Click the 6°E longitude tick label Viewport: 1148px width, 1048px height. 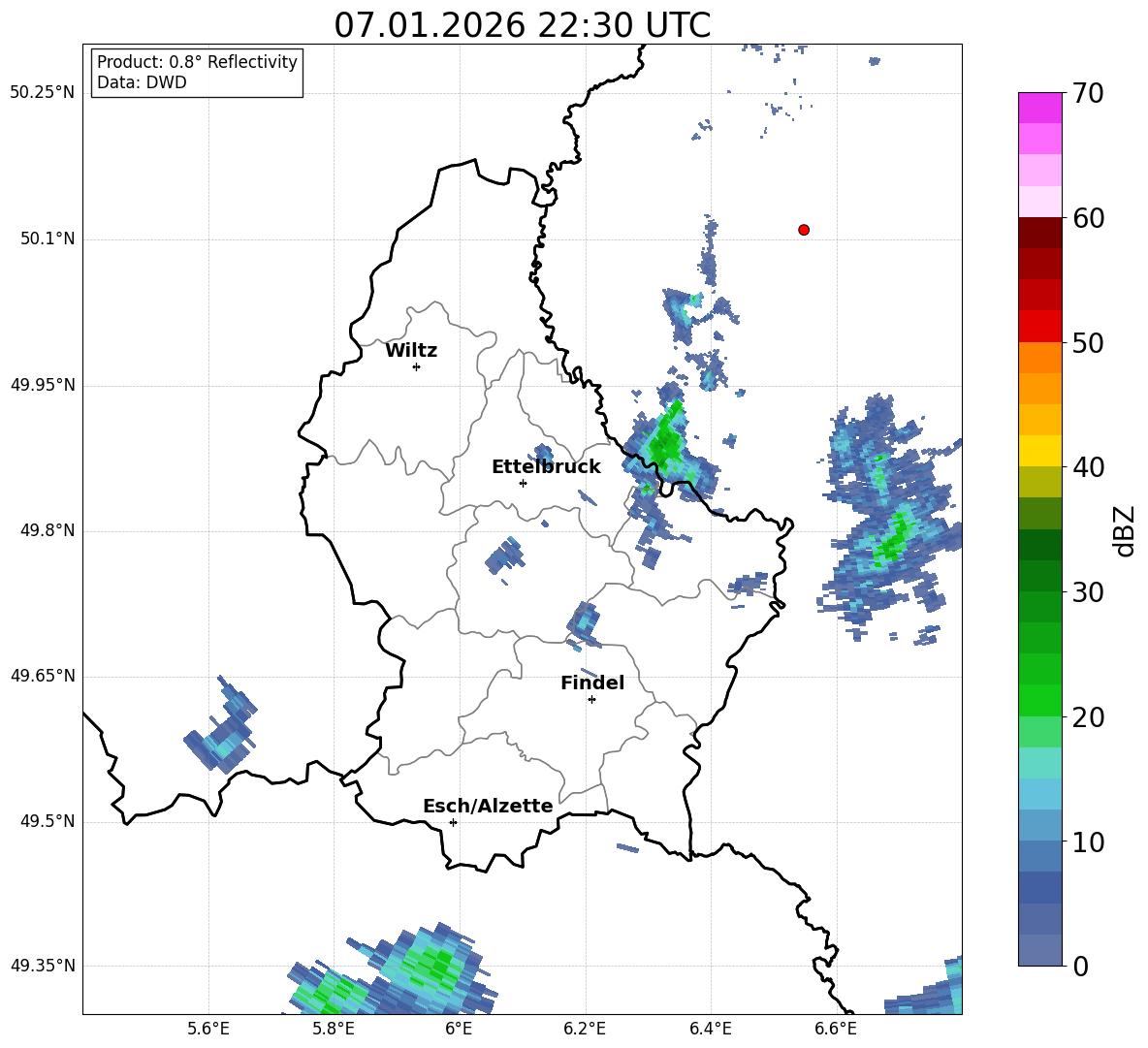tap(459, 1029)
